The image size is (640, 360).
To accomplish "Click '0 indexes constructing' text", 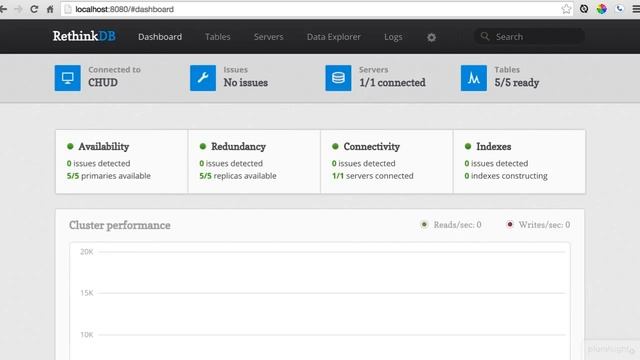I will tap(506, 176).
